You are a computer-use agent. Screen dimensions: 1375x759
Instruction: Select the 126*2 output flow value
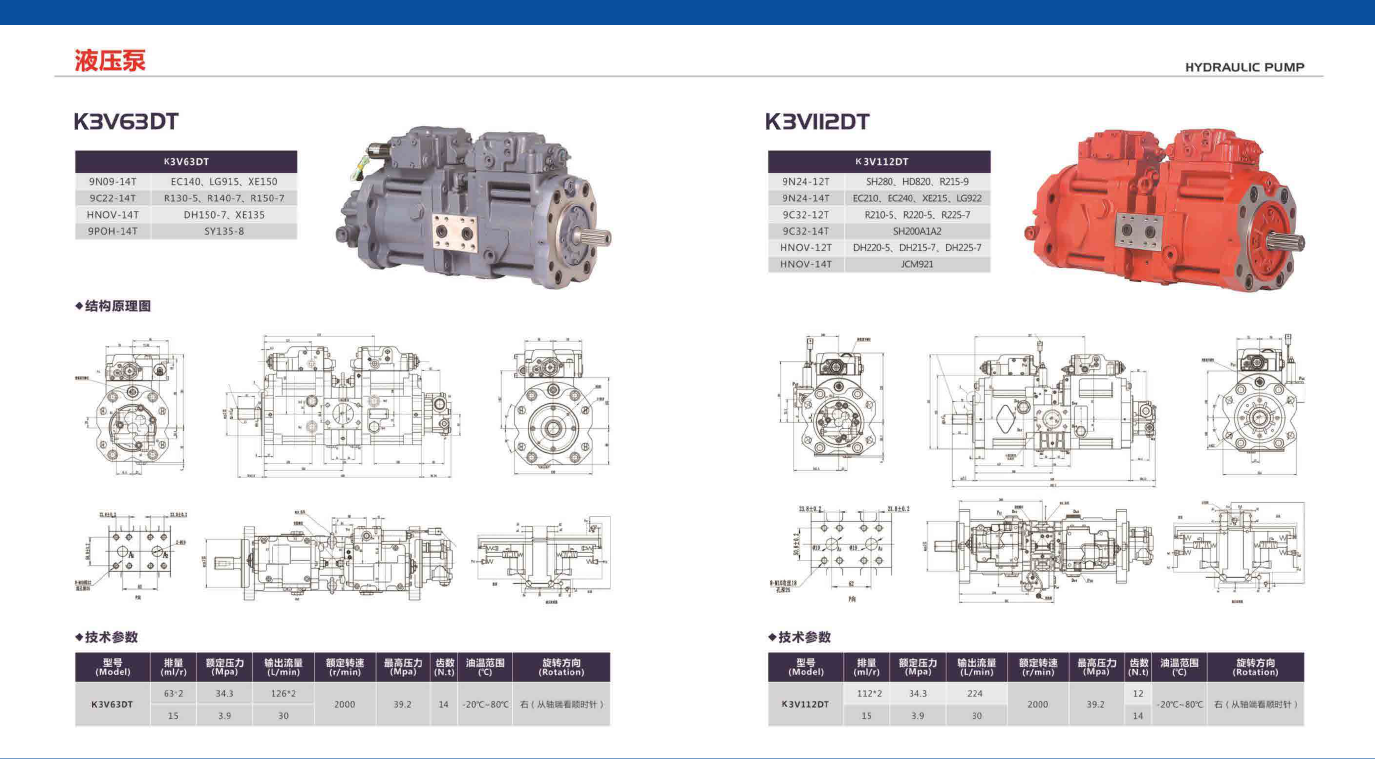tap(283, 693)
